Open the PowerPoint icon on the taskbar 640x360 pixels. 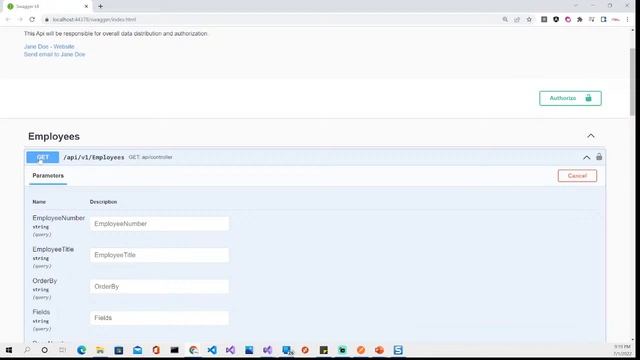379,350
